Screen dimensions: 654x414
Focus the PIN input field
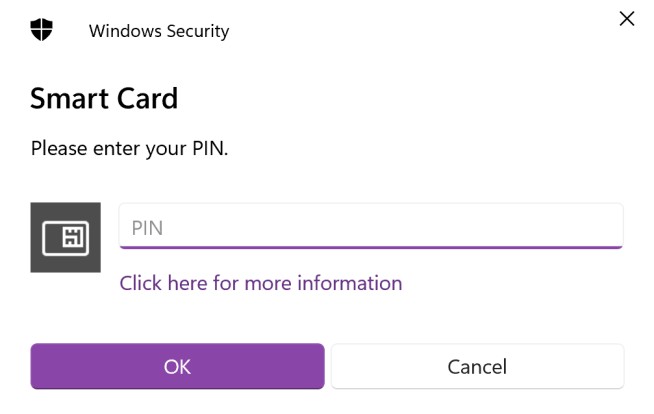[x=371, y=226]
